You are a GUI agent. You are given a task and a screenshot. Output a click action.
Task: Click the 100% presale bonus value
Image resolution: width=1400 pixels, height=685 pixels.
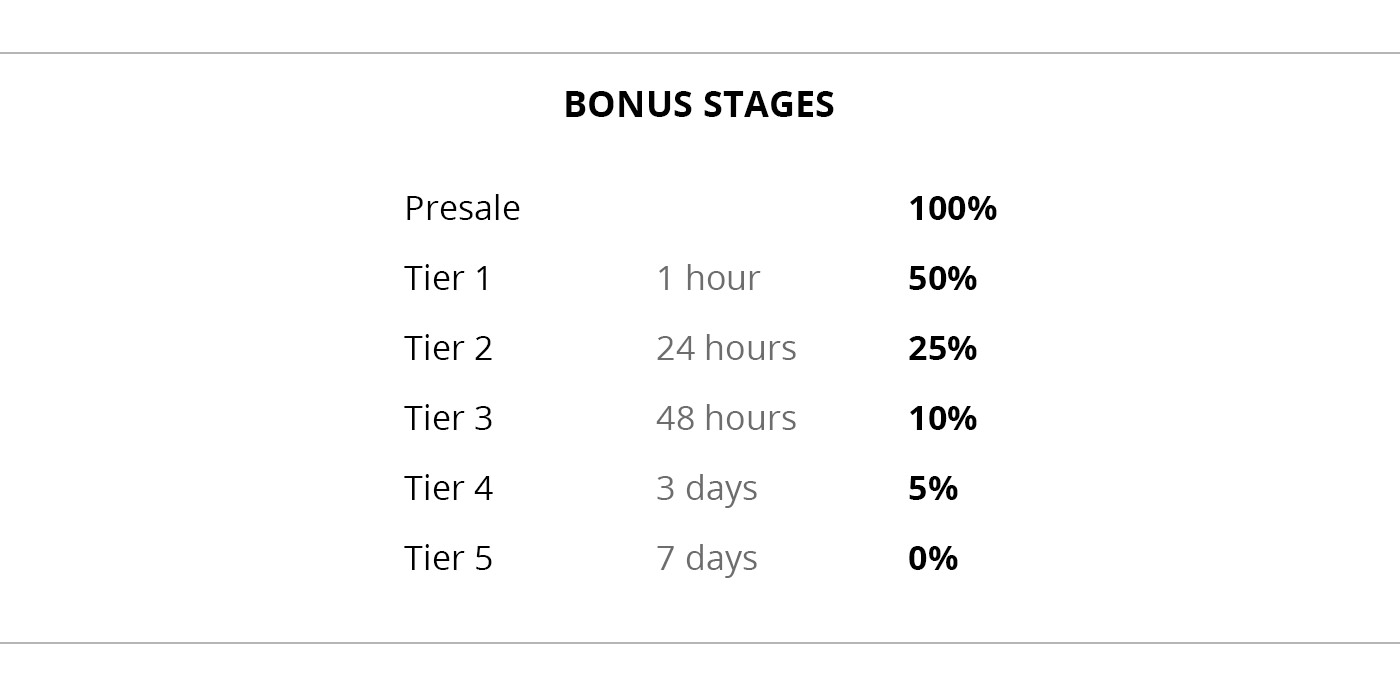point(952,208)
